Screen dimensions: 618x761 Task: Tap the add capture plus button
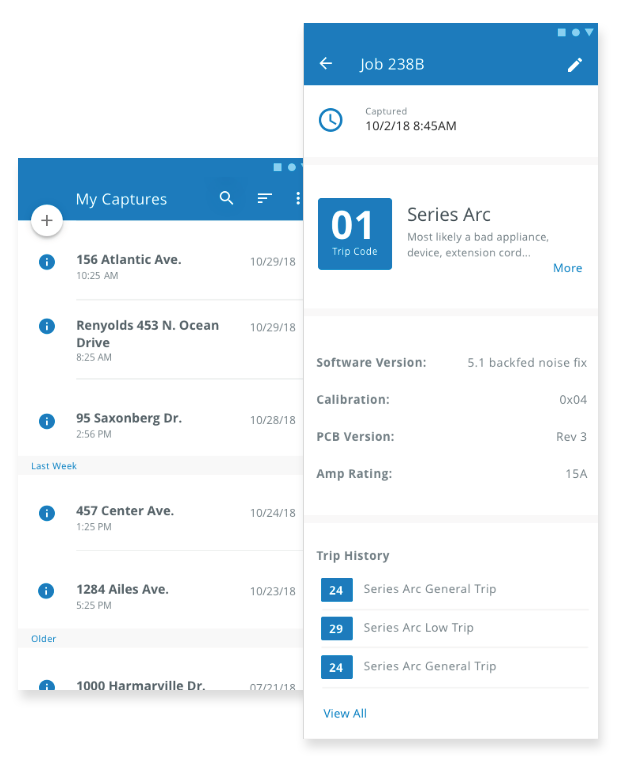point(47,221)
